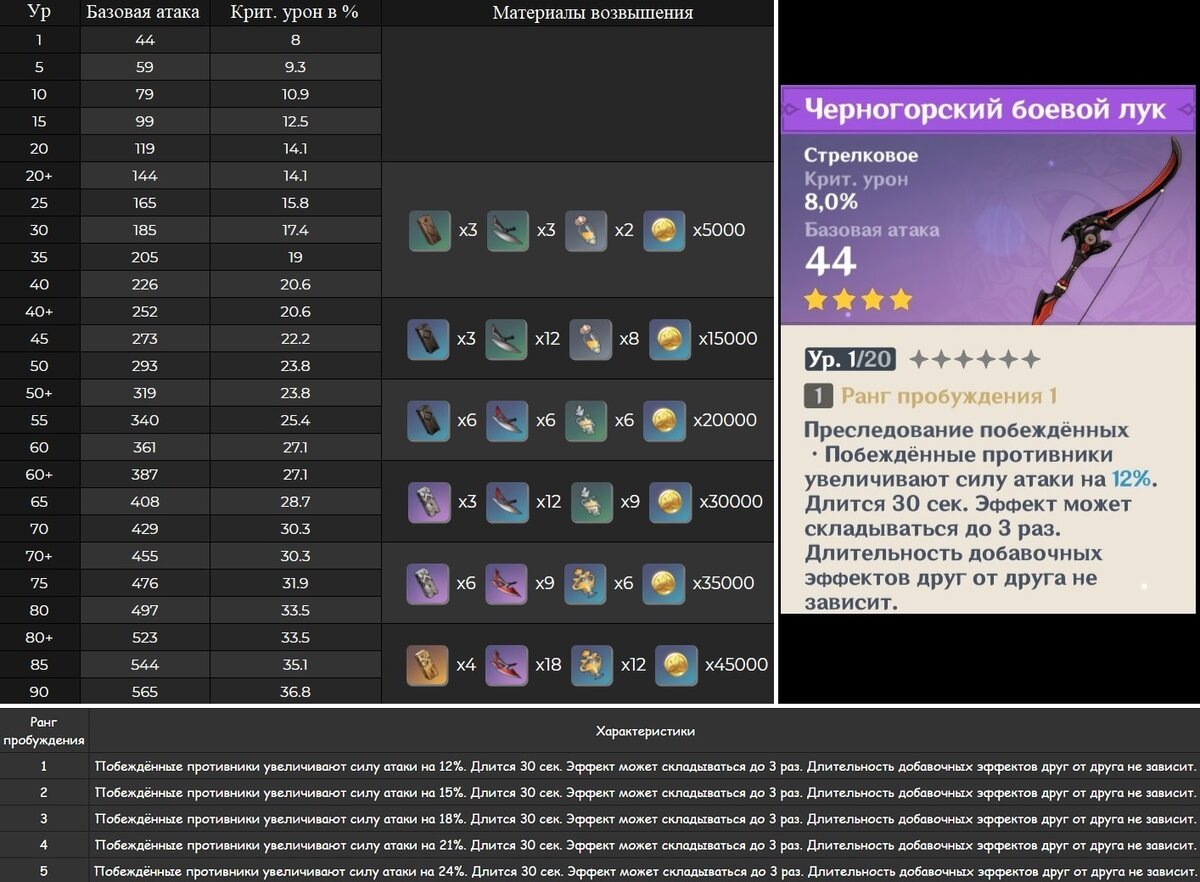The image size is (1200, 882).
Task: Click the base attack cell "565"
Action: [x=145, y=692]
